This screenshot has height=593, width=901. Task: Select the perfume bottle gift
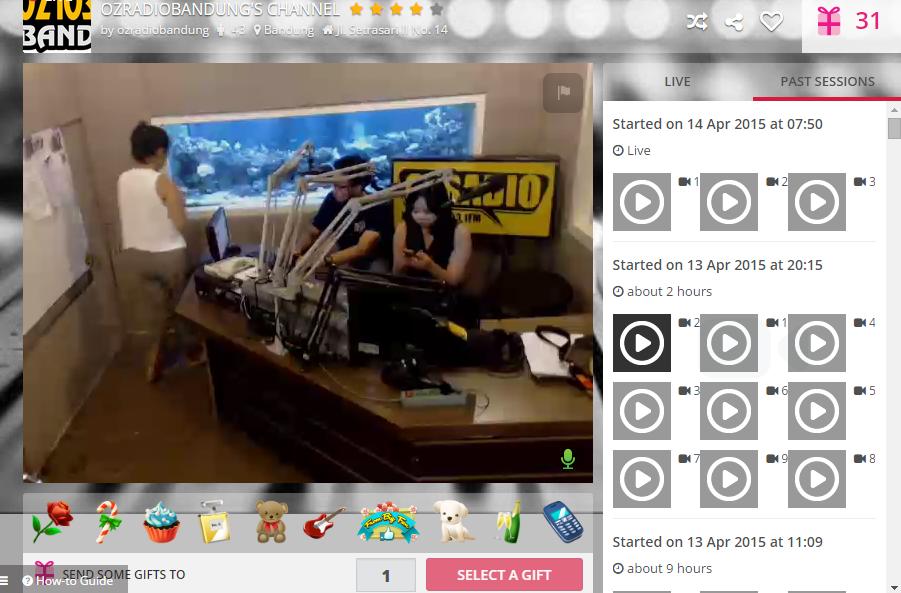click(x=214, y=522)
